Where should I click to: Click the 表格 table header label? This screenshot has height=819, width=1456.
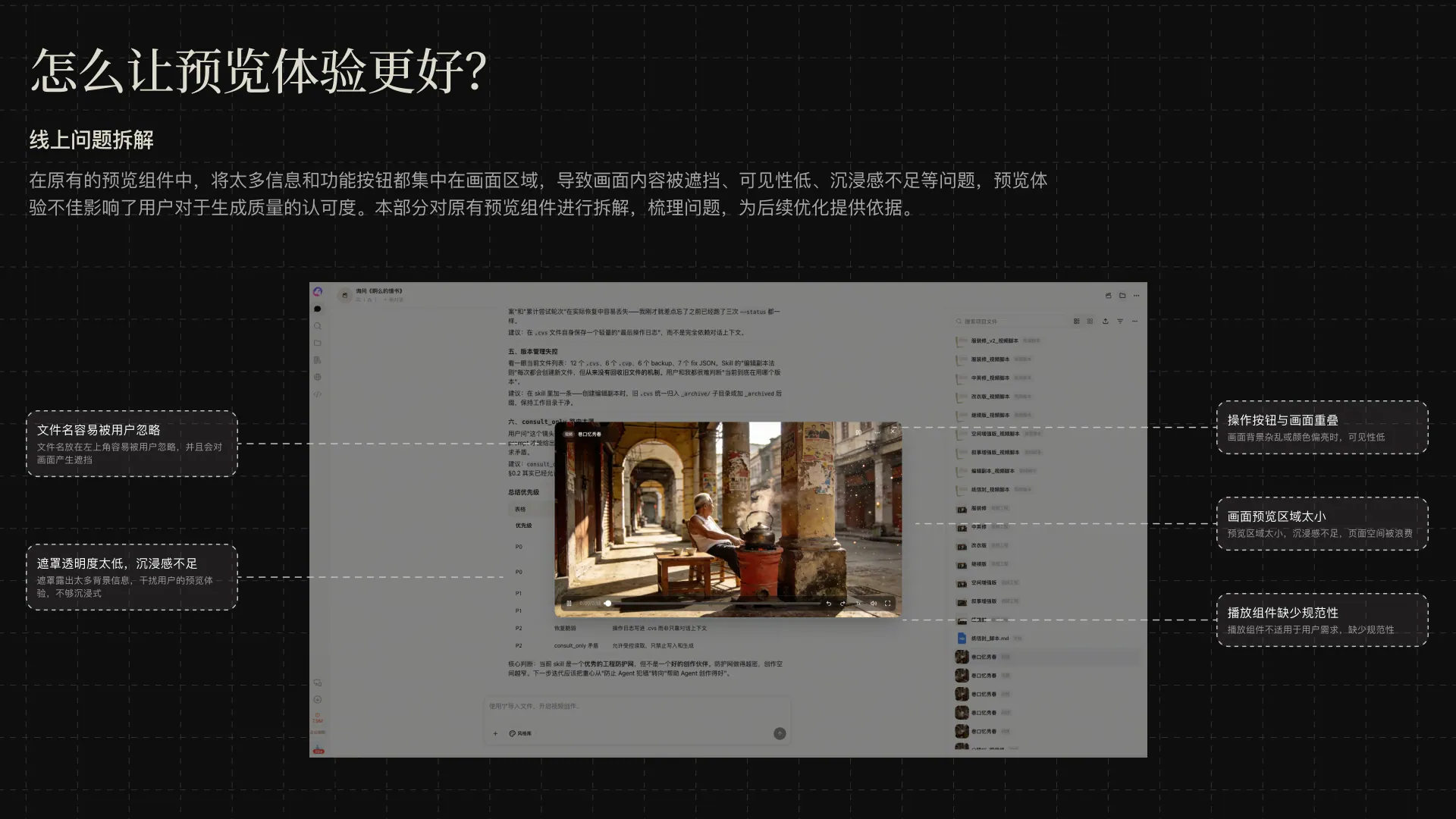(520, 509)
